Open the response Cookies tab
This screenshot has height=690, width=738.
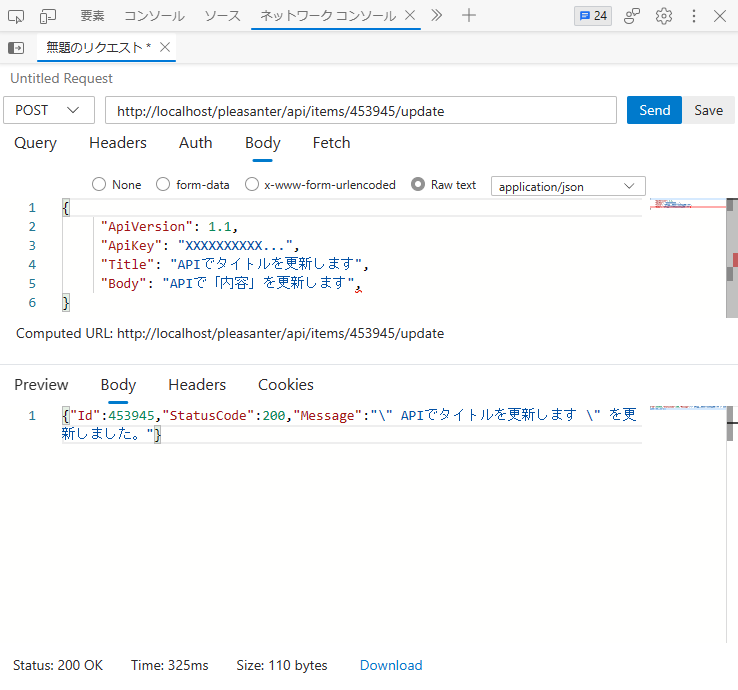(x=286, y=385)
